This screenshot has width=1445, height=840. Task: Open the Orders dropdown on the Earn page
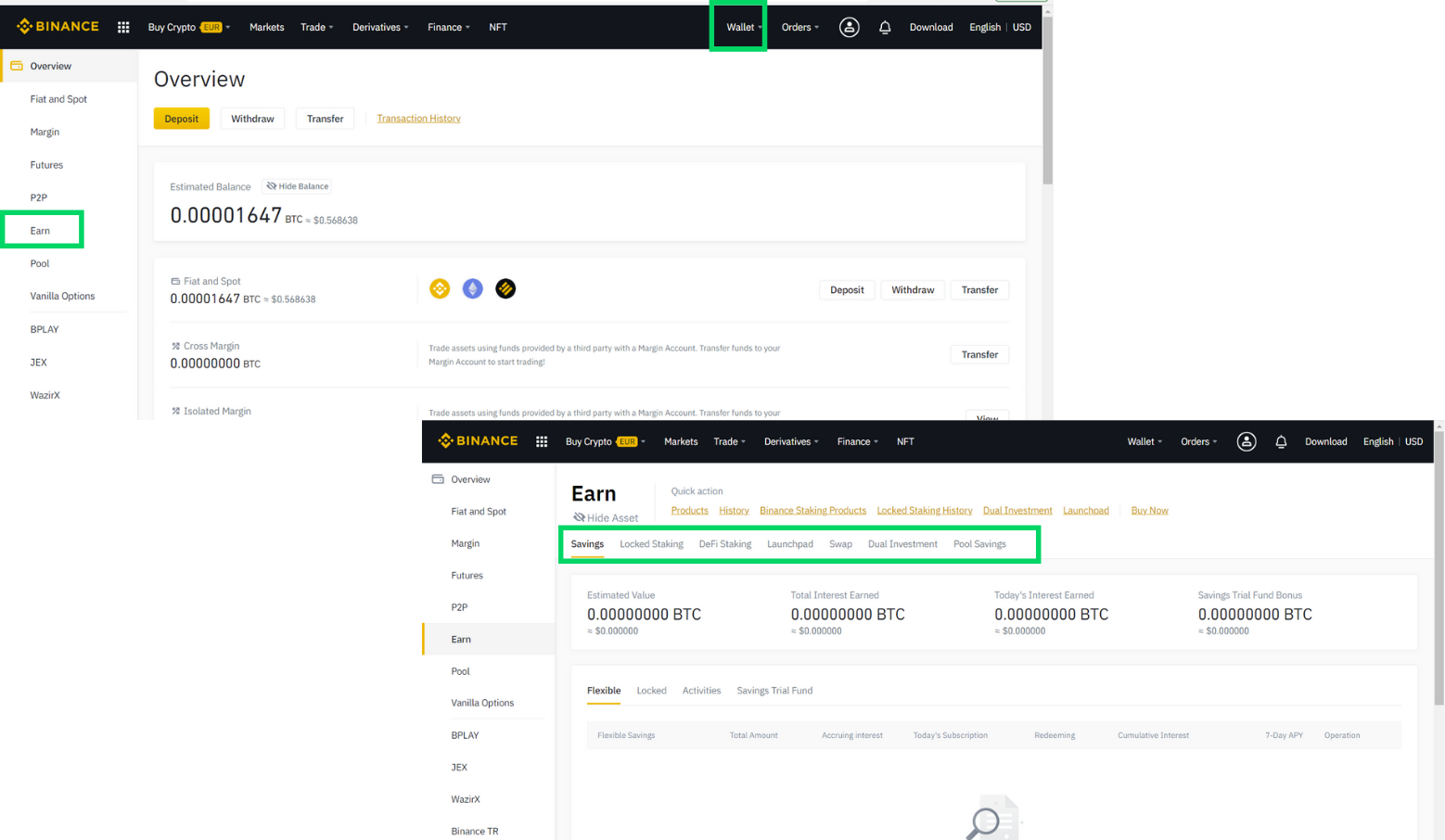coord(1198,442)
